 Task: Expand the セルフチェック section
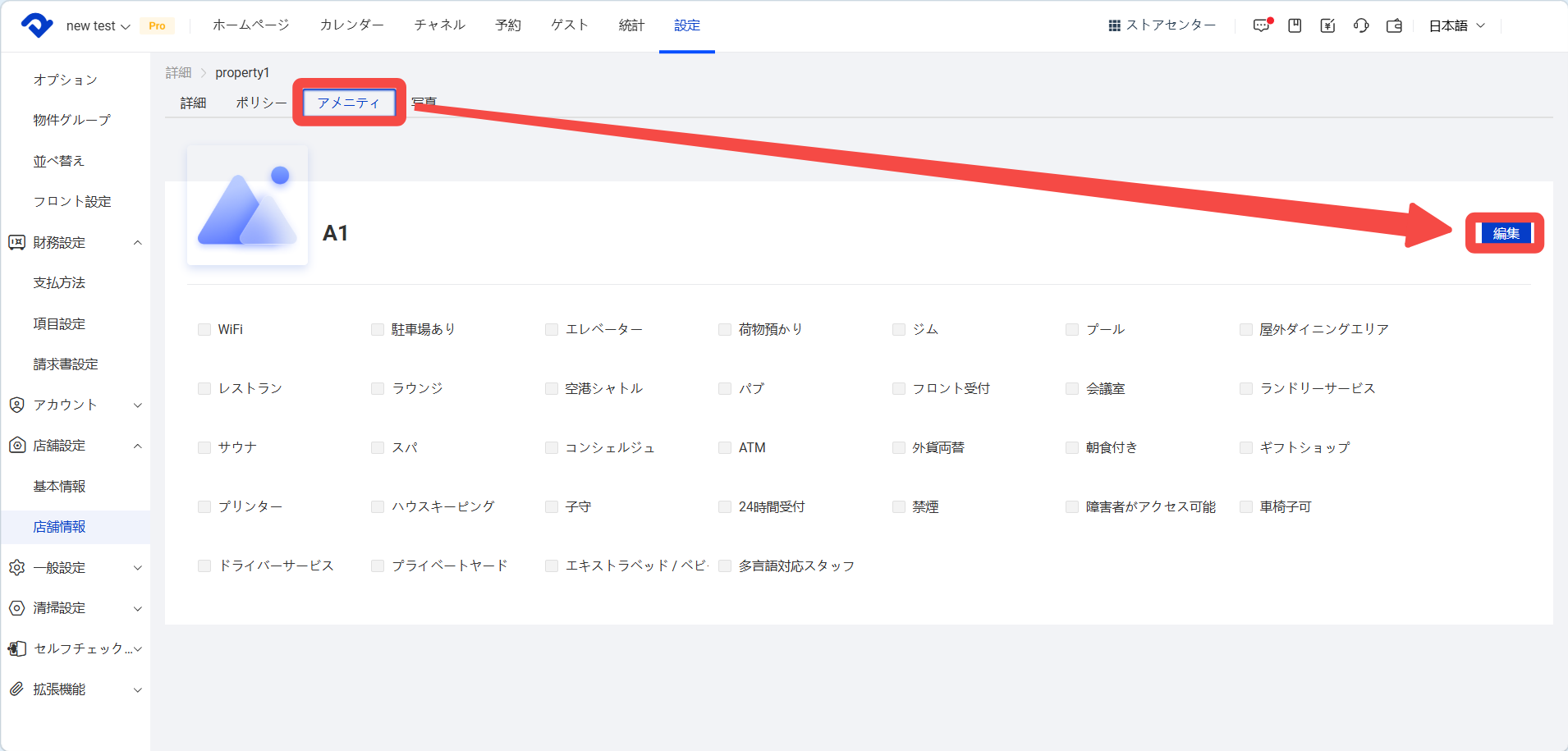[138, 648]
